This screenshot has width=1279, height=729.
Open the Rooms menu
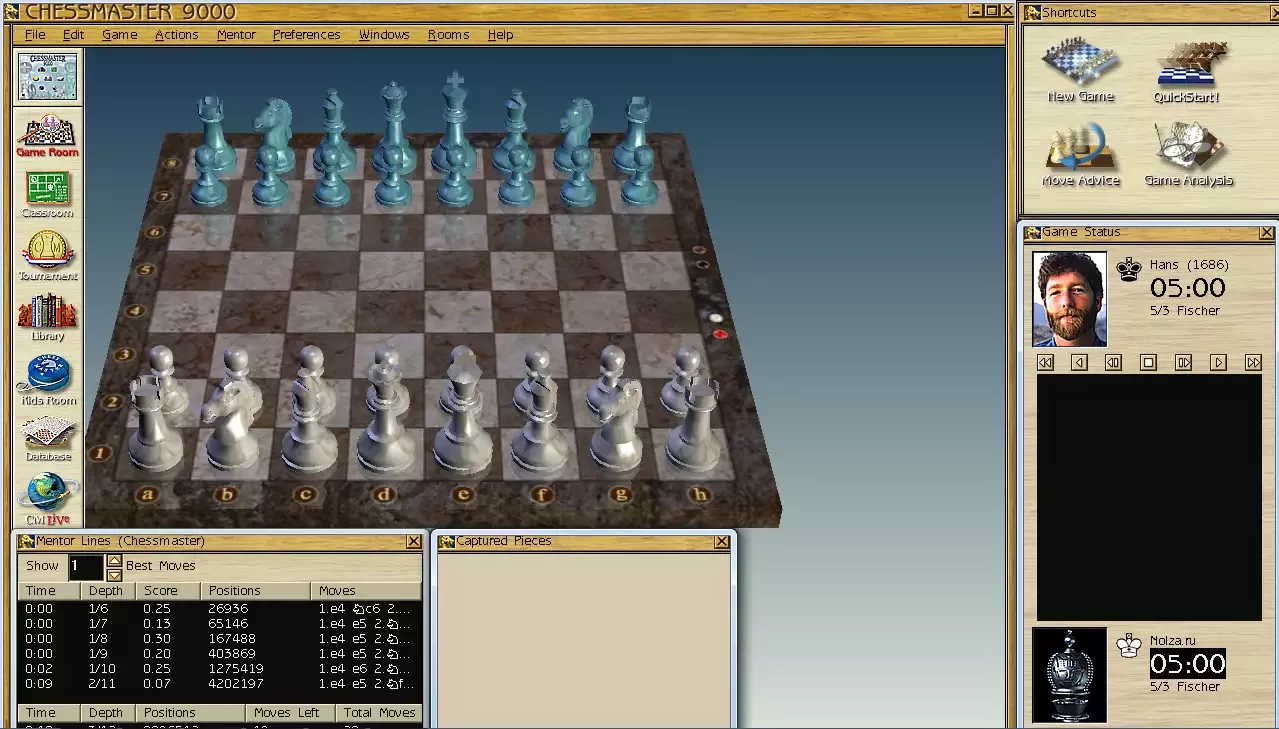[448, 34]
